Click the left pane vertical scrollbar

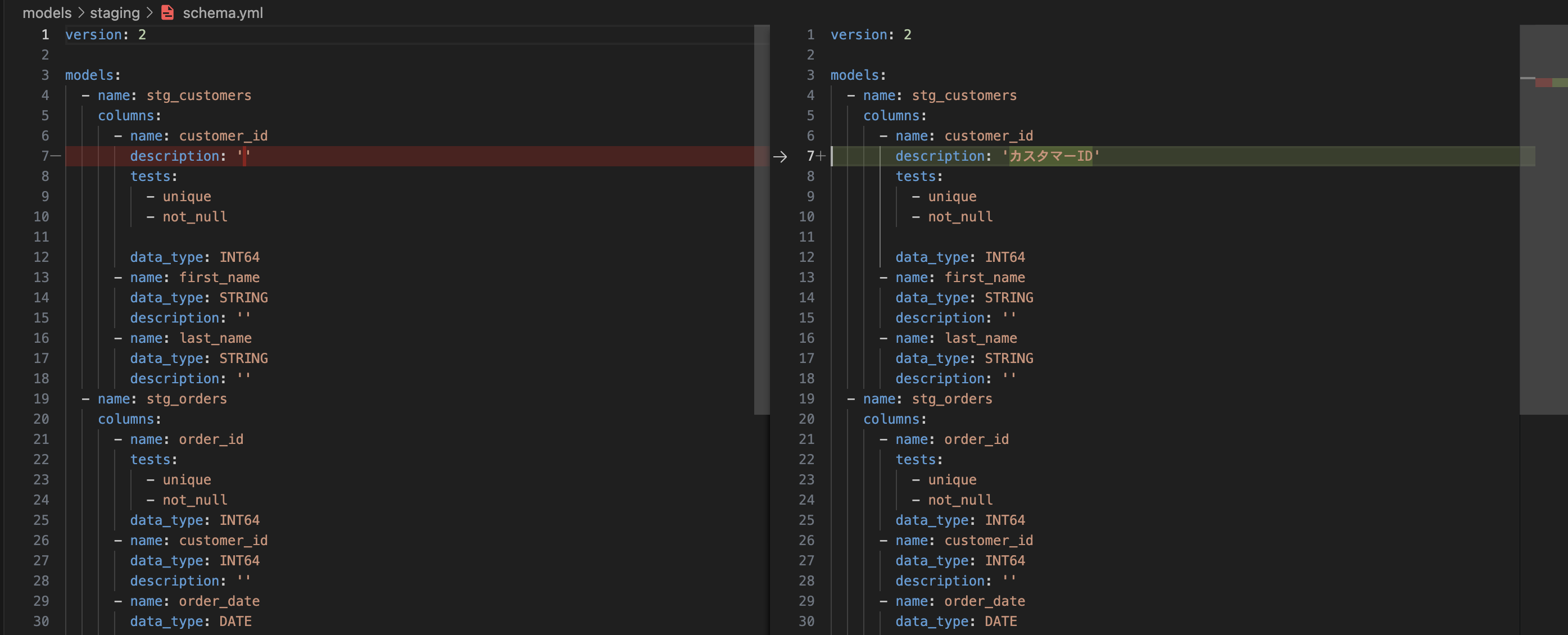click(762, 220)
